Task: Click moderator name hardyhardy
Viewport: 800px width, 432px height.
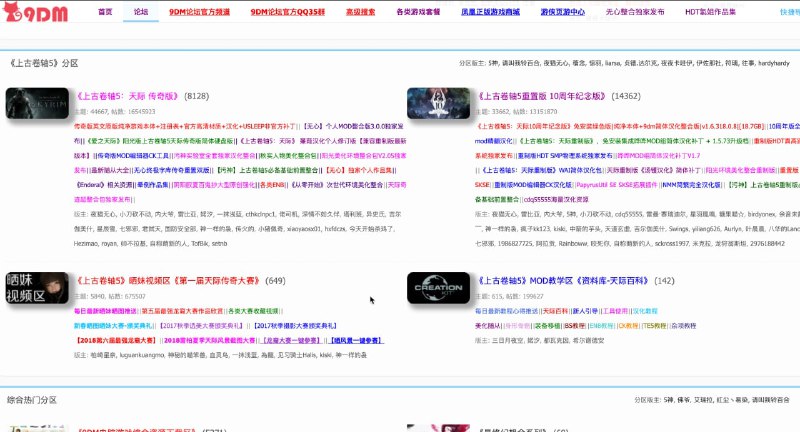Action: 773,63
